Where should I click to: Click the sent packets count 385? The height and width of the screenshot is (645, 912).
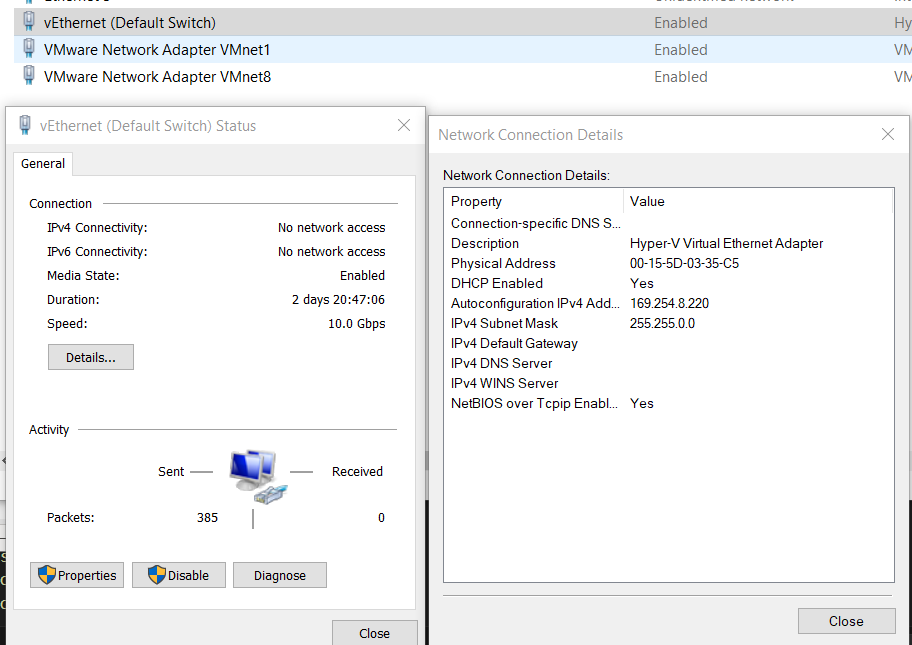(x=207, y=518)
